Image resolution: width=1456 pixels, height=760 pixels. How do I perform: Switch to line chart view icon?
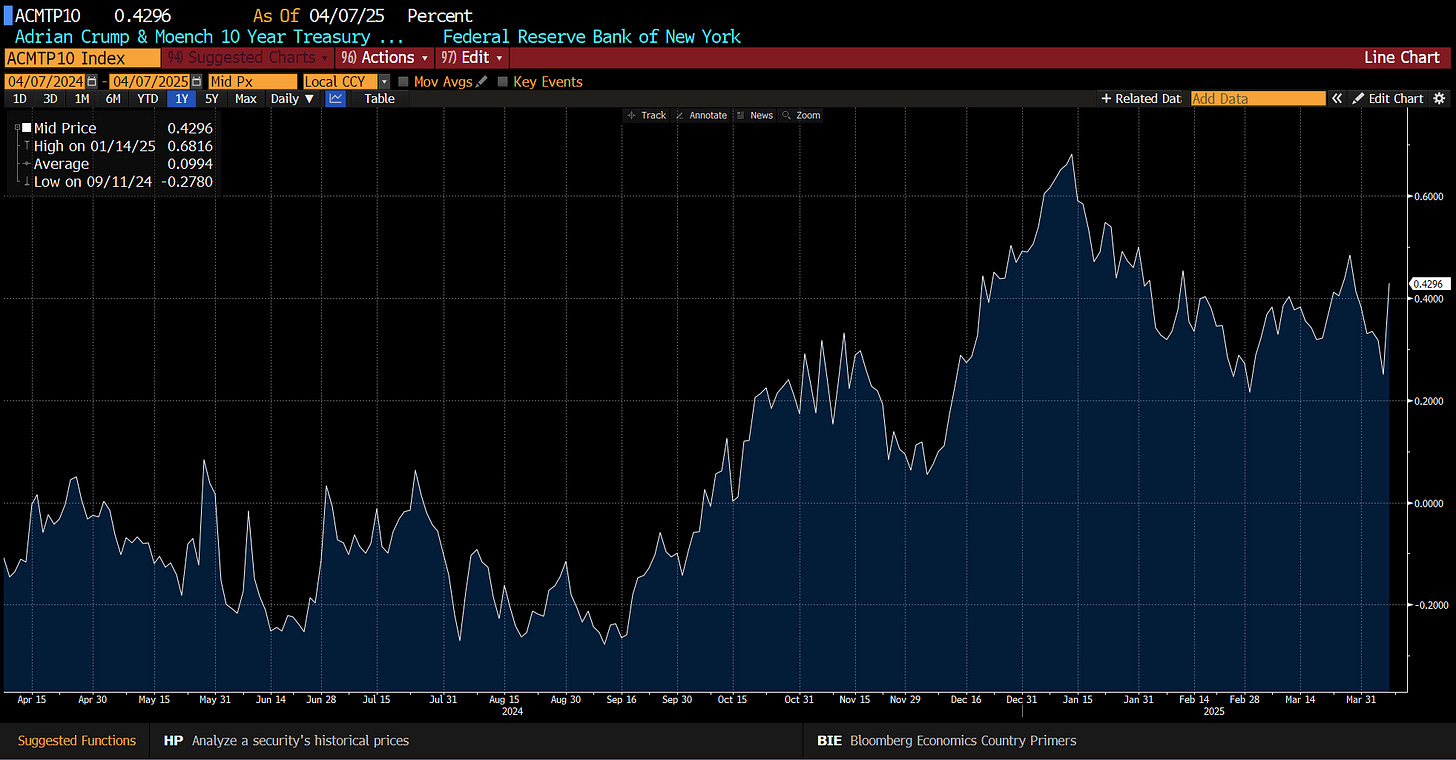click(x=336, y=98)
